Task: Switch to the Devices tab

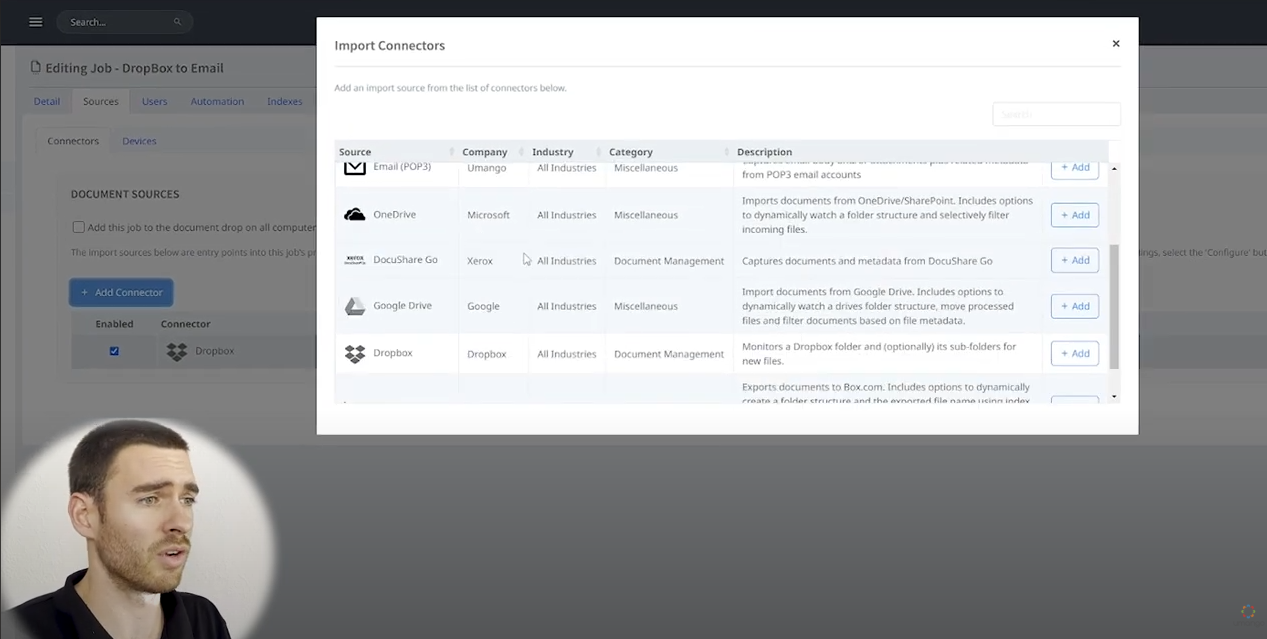Action: coord(139,141)
